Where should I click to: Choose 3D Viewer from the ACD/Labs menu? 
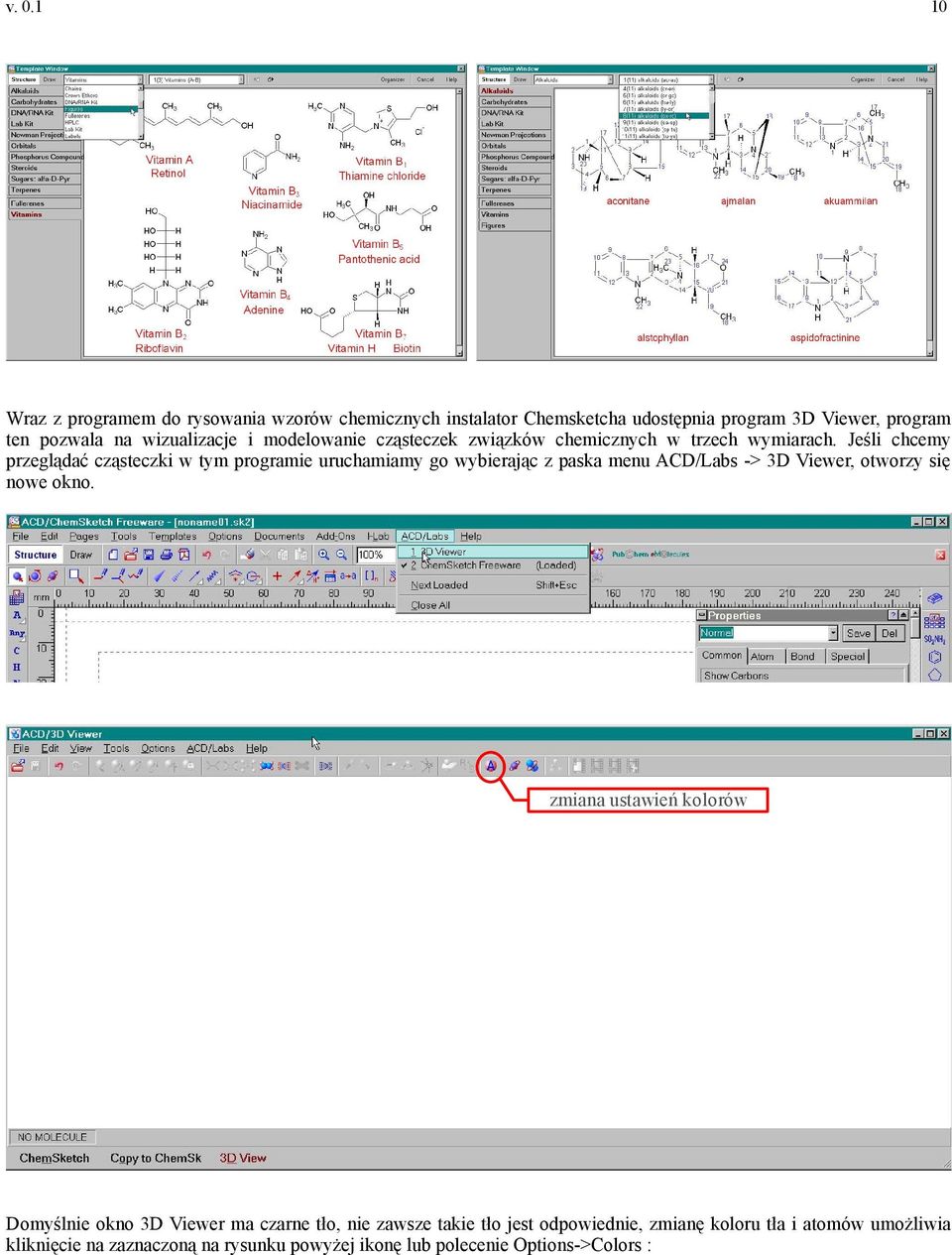coord(493,552)
